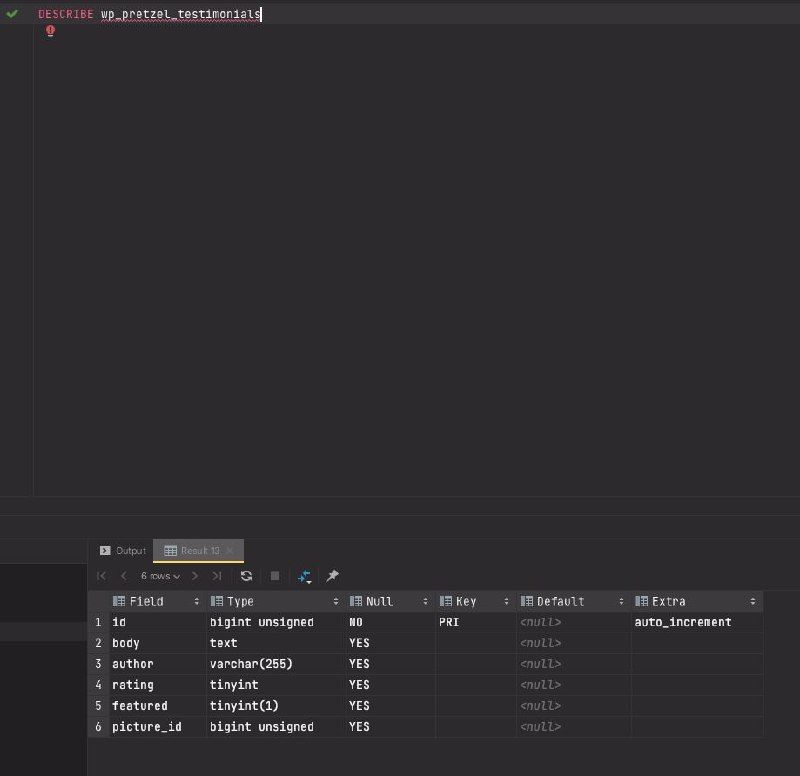This screenshot has width=800, height=776.
Task: Select the 'picture_id' field cell
Action: (x=157, y=727)
